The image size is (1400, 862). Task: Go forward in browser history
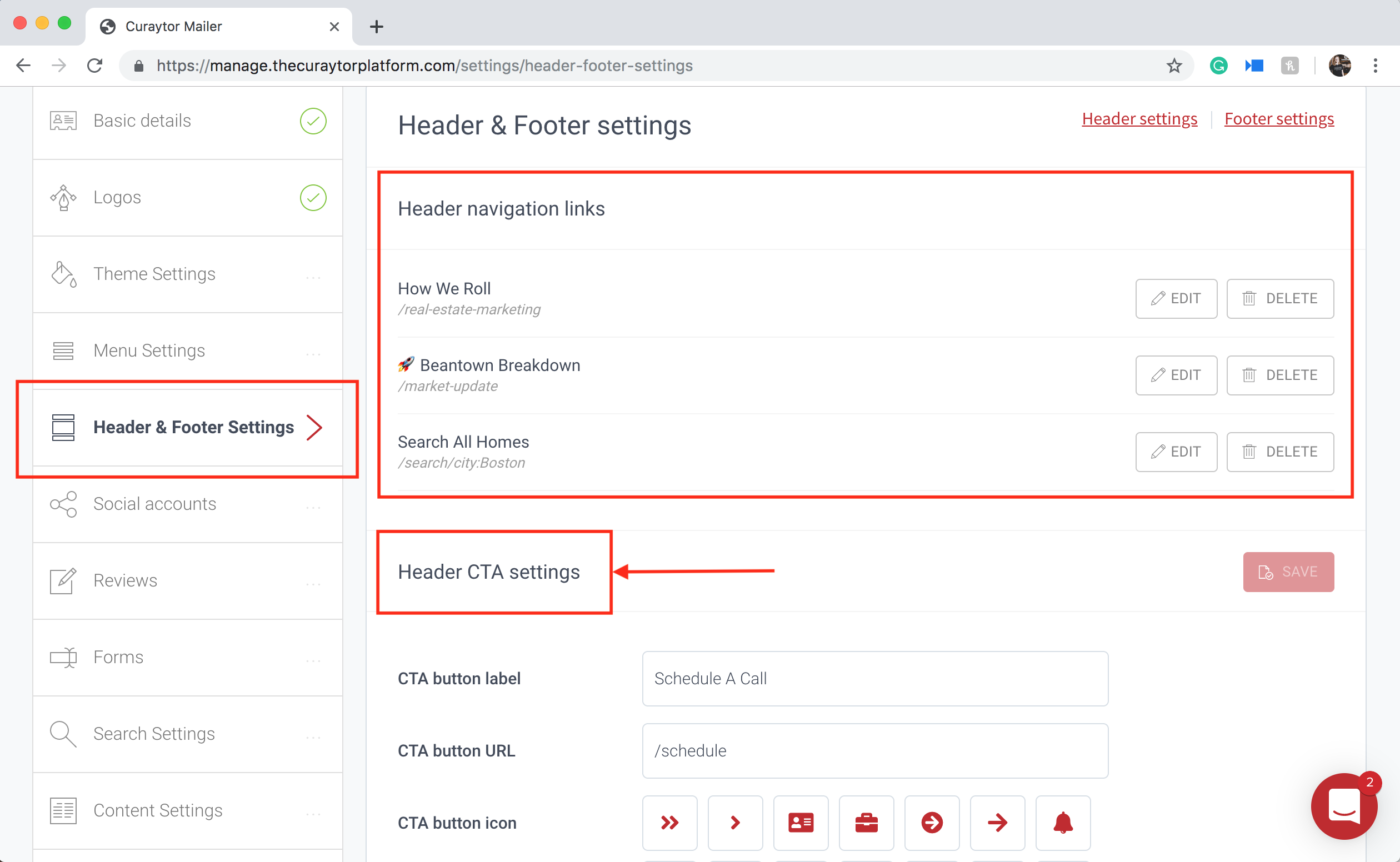(59, 66)
